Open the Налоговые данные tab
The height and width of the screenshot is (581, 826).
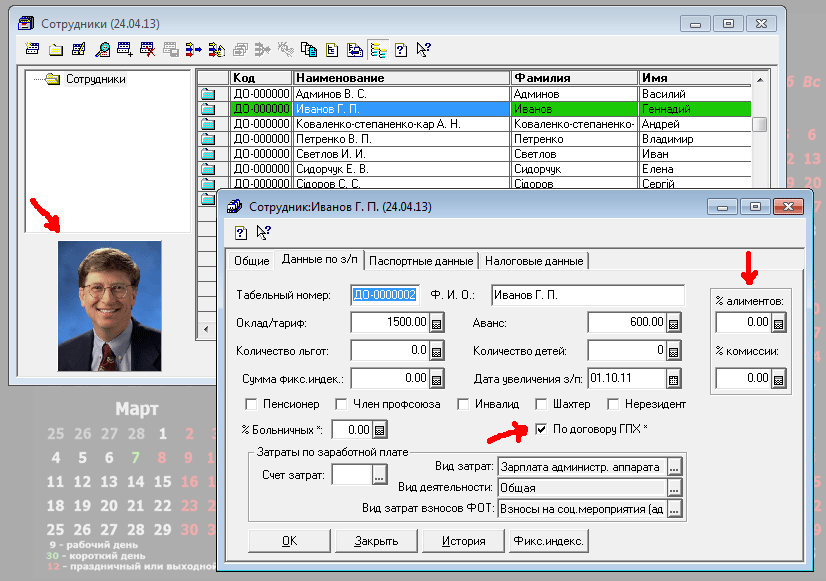534,261
